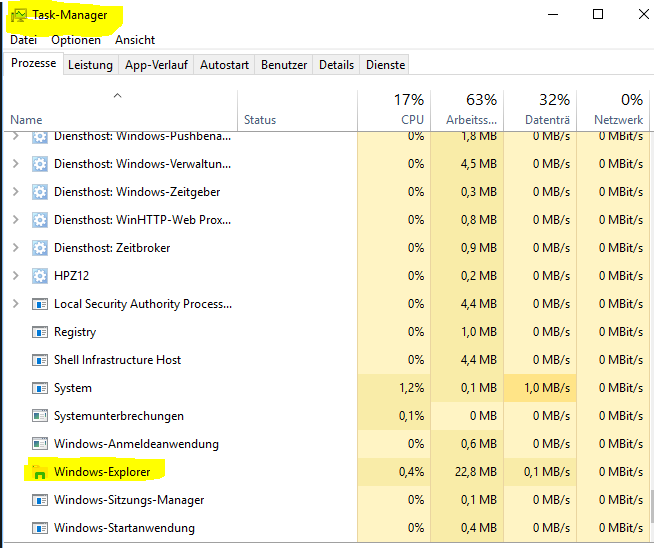Select the Registry process name
This screenshot has width=654, height=548.
tap(75, 332)
